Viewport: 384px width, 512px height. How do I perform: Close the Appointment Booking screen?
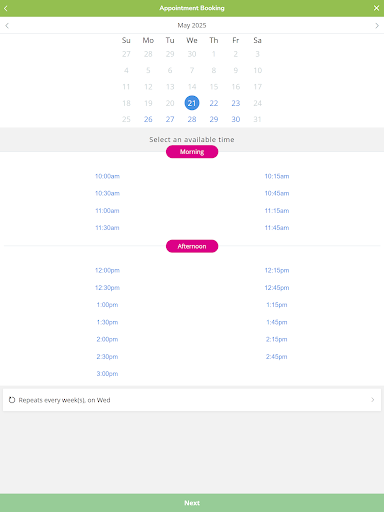376,8
